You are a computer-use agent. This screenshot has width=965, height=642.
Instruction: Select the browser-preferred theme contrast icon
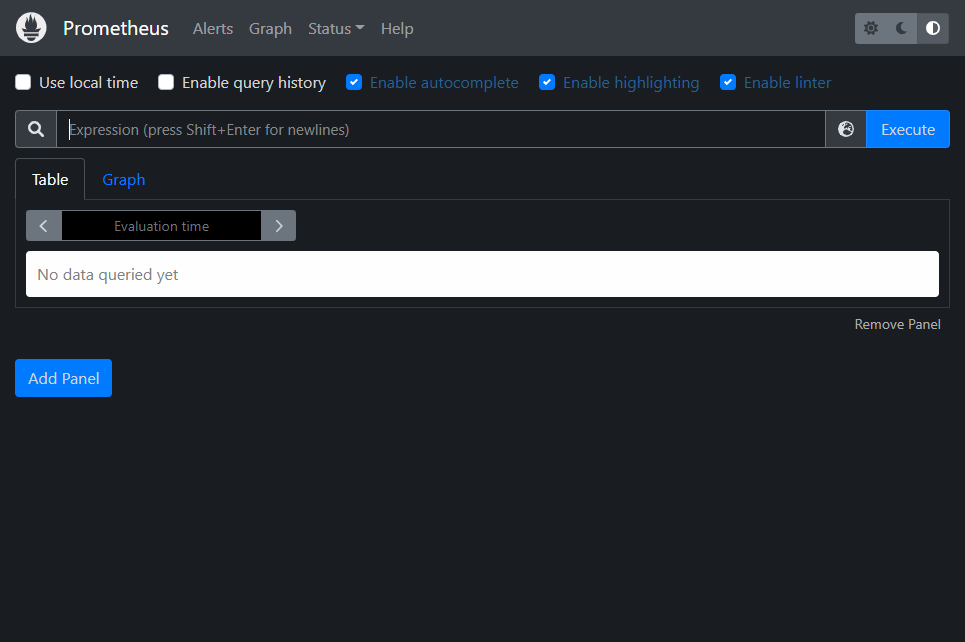[x=933, y=28]
